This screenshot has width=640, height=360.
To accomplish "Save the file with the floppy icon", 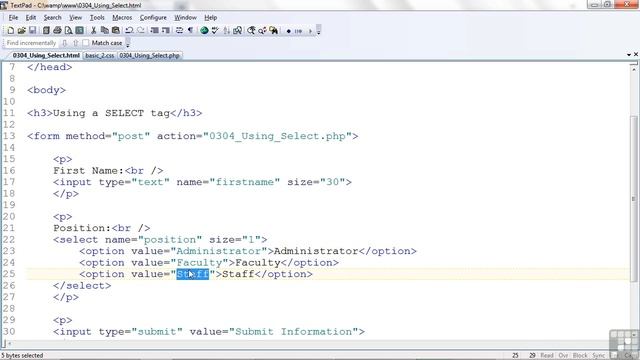I will (x=32, y=31).
